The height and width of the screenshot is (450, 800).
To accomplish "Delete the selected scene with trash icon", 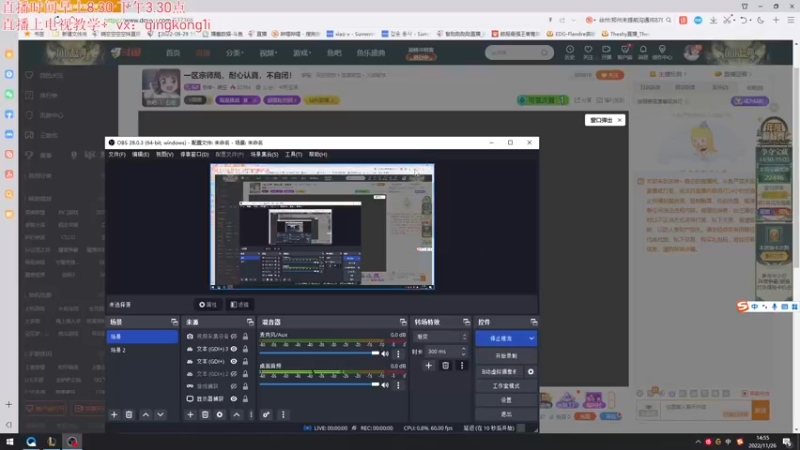I will pos(129,415).
